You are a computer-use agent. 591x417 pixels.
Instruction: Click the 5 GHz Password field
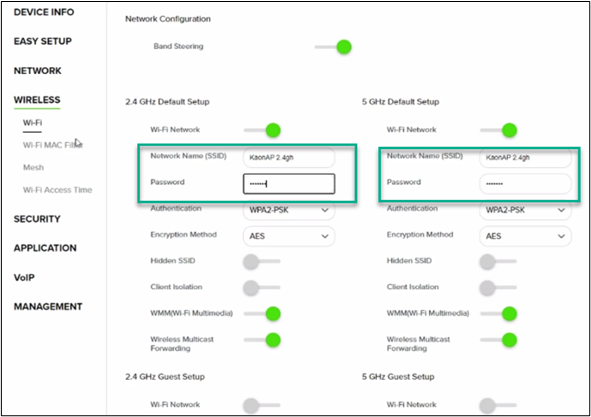525,184
